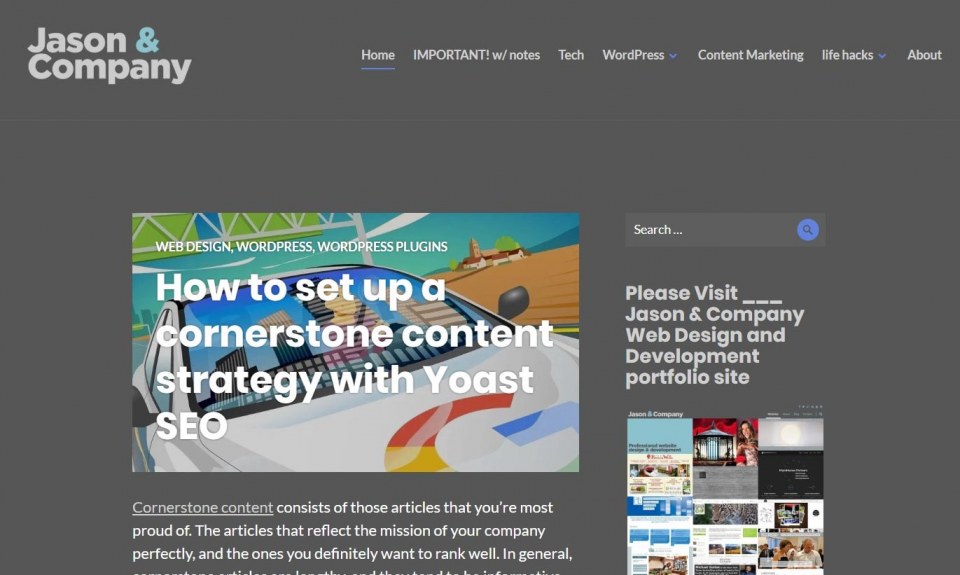Viewport: 960px width, 575px height.
Task: Focus the Search … input field
Action: 710,230
